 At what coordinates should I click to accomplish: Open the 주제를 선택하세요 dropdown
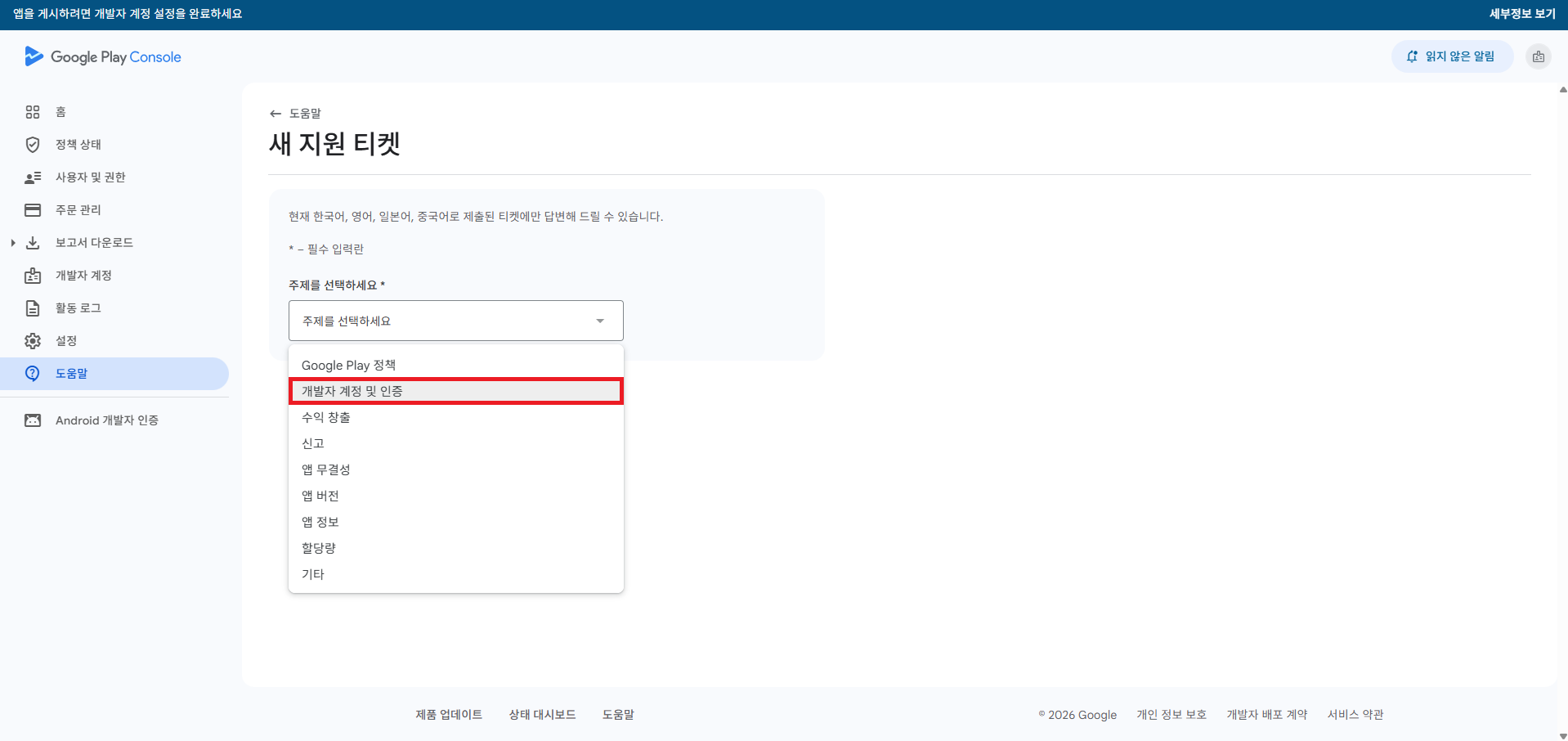pyautogui.click(x=456, y=321)
